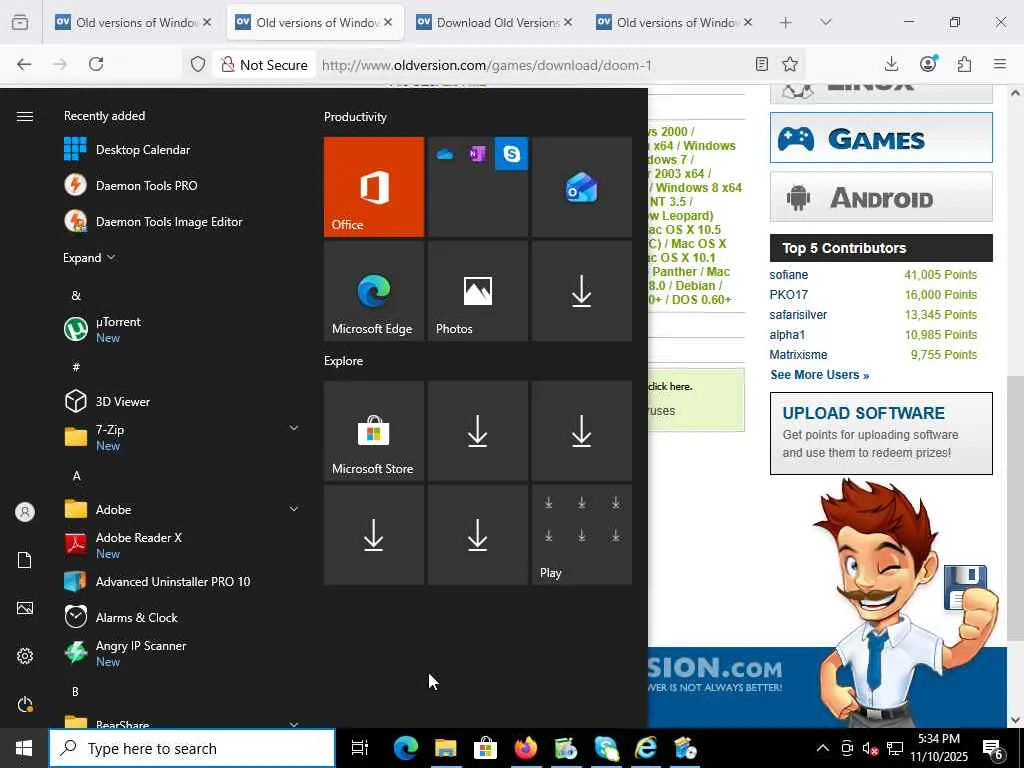Open the Android category banner
This screenshot has width=1024, height=768.
tap(881, 197)
